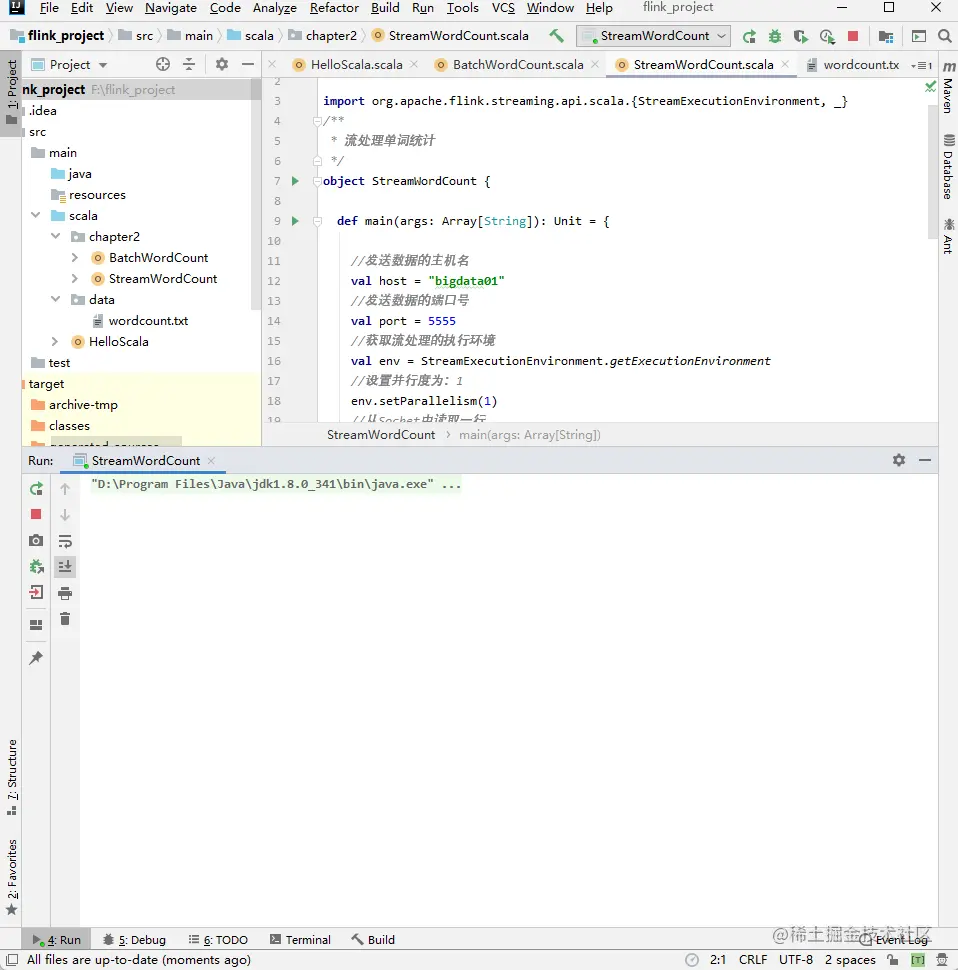This screenshot has width=958, height=970.
Task: Stop process with red square in Run panel
Action: click(x=36, y=515)
